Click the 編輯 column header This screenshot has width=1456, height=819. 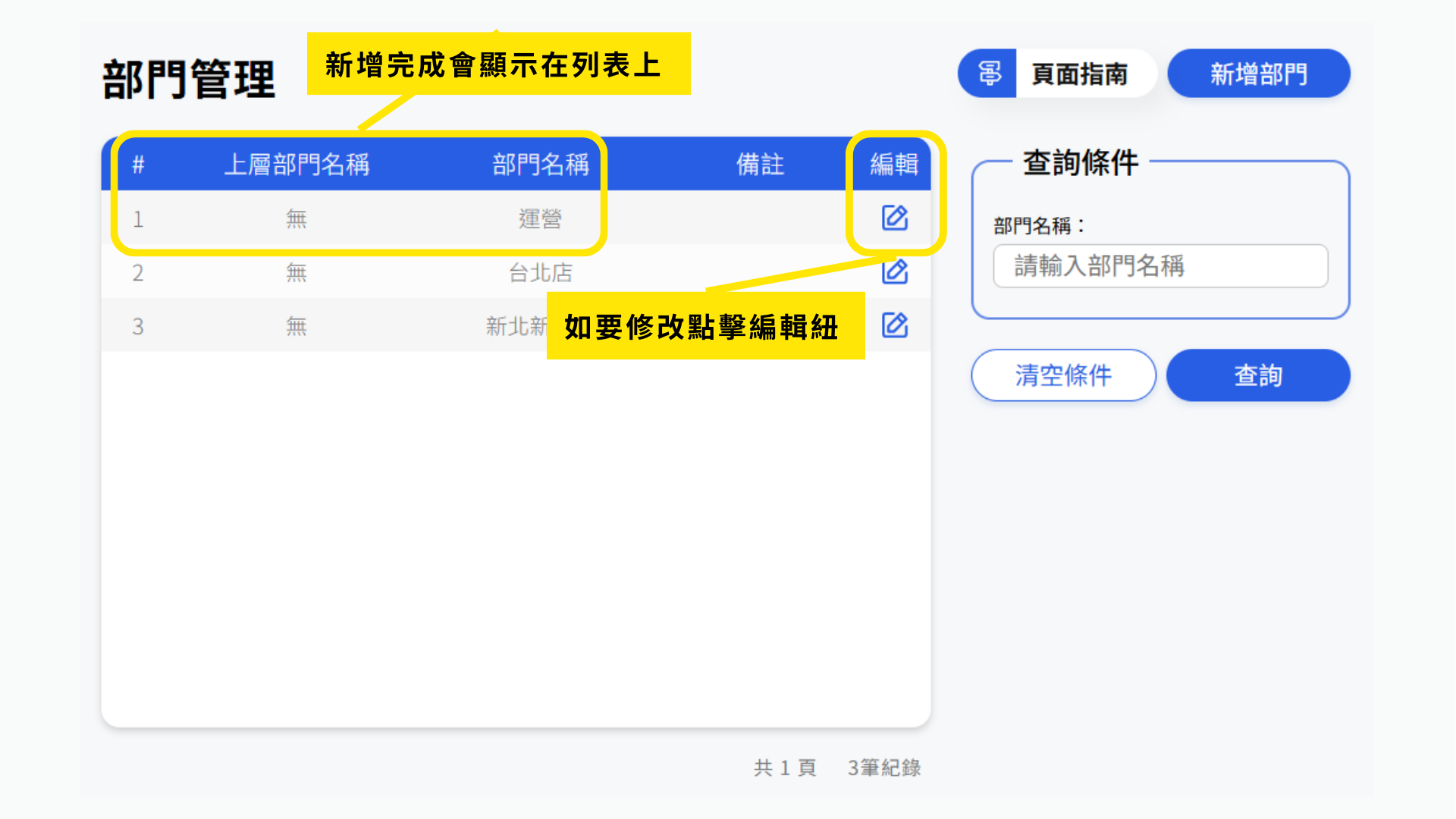click(x=894, y=164)
